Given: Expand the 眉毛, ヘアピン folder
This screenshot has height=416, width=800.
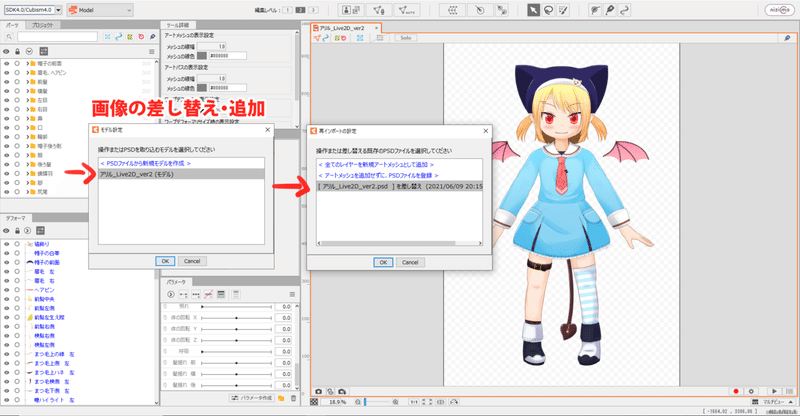Looking at the screenshot, I should (28, 73).
